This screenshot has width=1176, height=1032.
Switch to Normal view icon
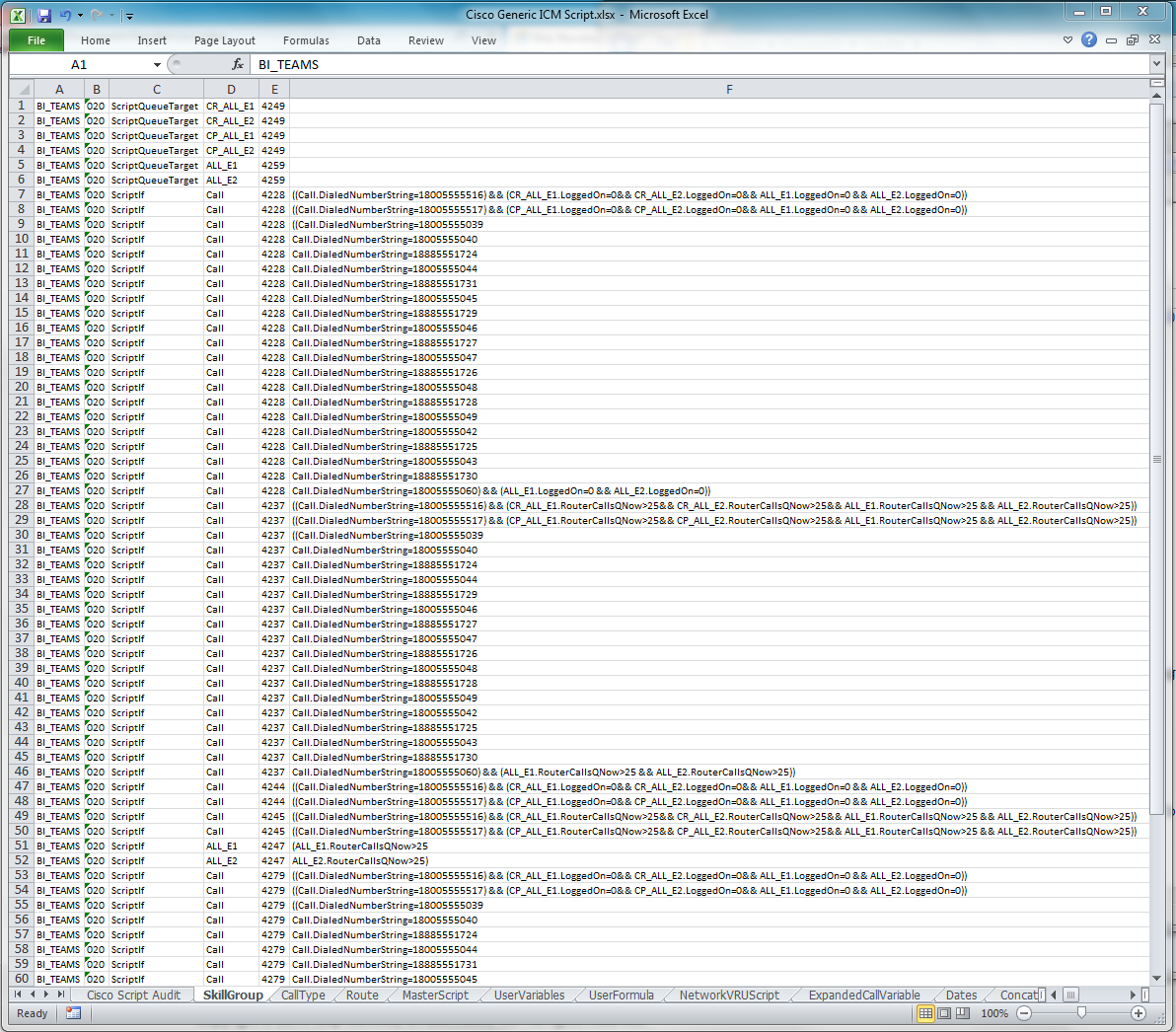[925, 1013]
